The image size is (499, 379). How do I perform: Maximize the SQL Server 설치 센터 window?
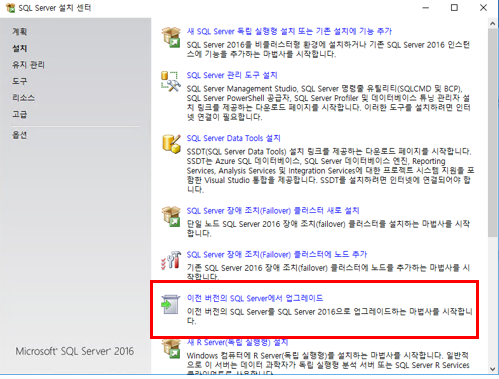point(454,8)
